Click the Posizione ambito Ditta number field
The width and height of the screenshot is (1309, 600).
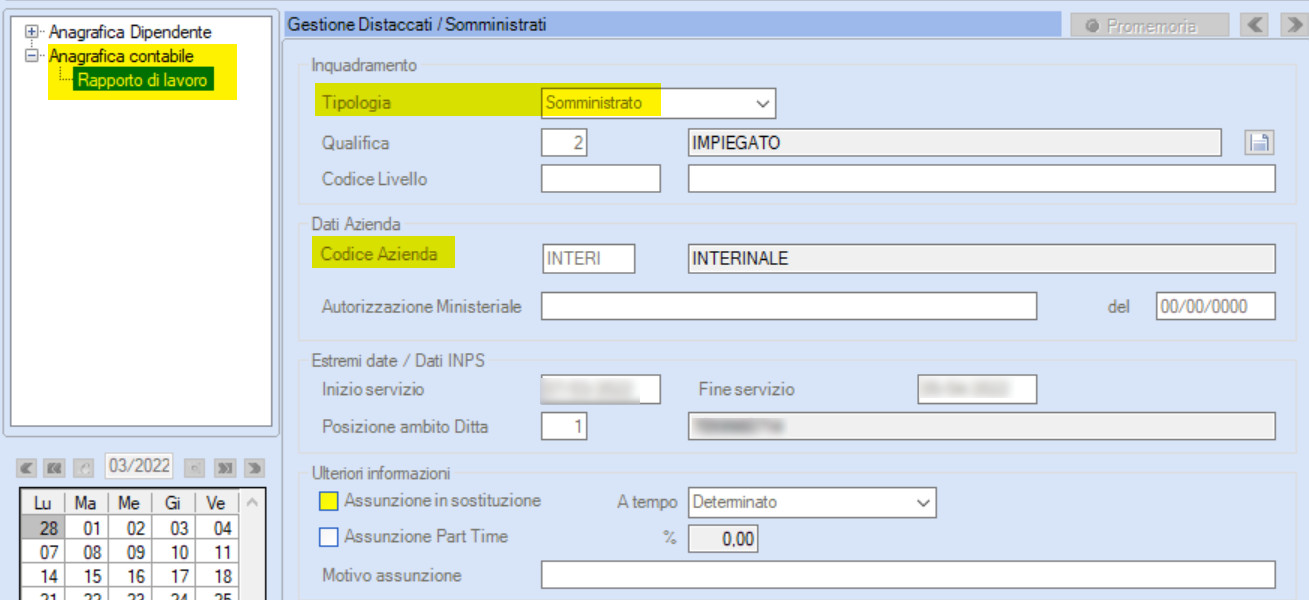click(x=564, y=427)
